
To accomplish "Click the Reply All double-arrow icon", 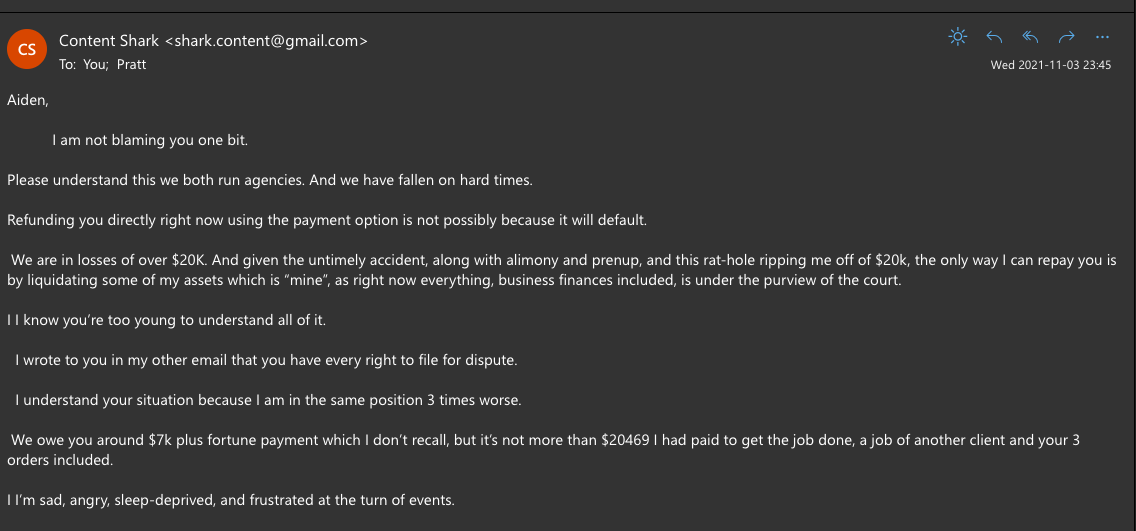I will tap(1030, 37).
